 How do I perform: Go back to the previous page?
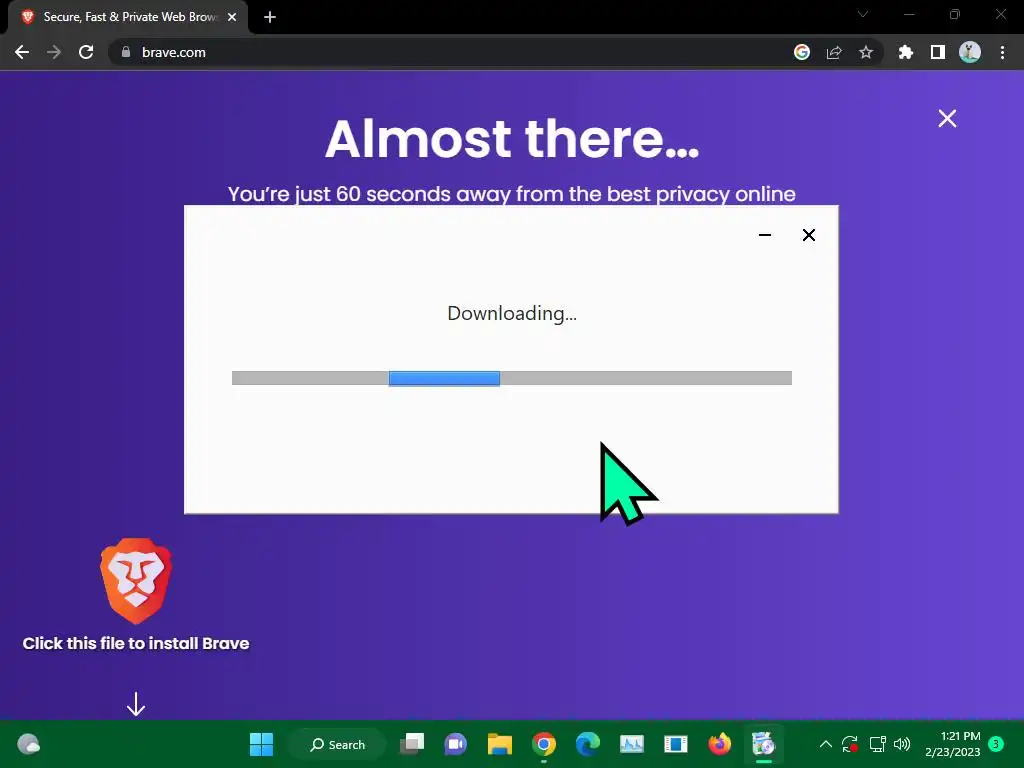22,52
